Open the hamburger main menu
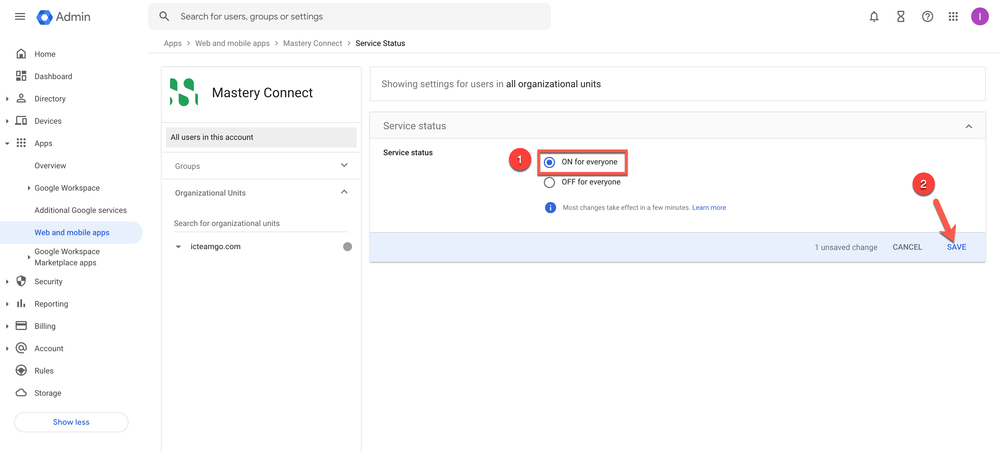999x452 pixels. pos(20,17)
